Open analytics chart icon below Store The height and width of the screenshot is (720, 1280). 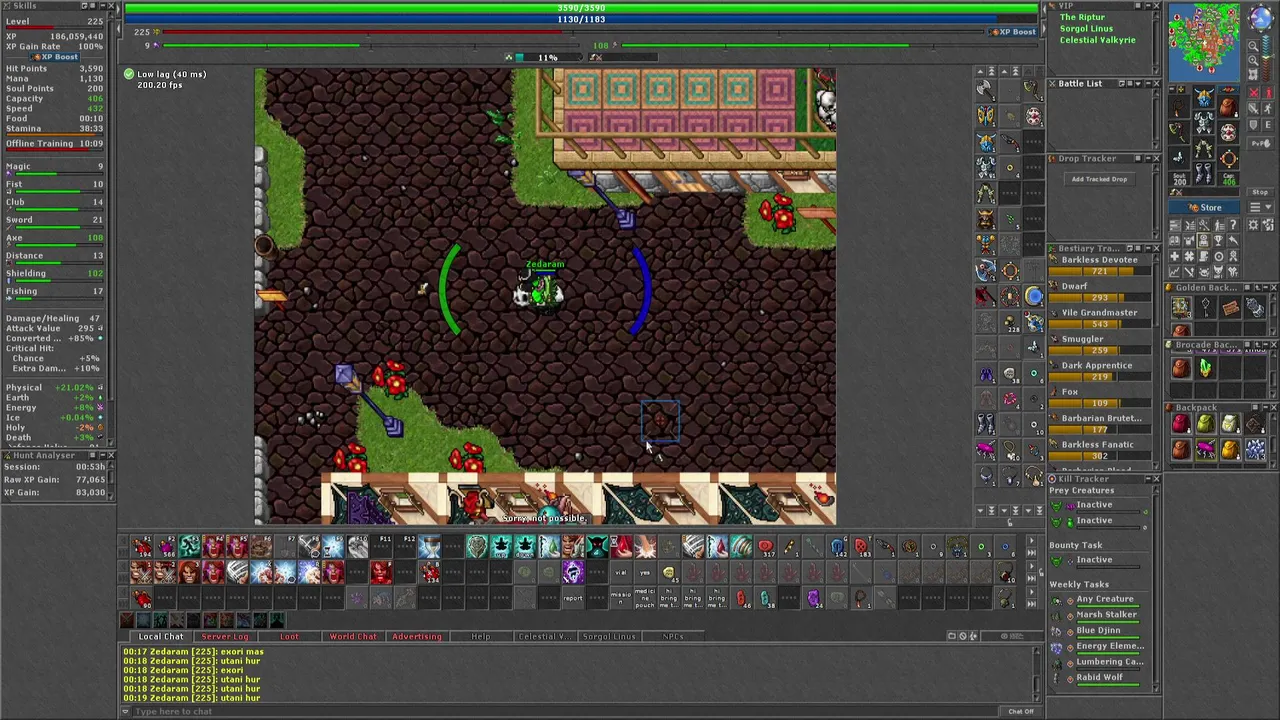tap(1174, 271)
